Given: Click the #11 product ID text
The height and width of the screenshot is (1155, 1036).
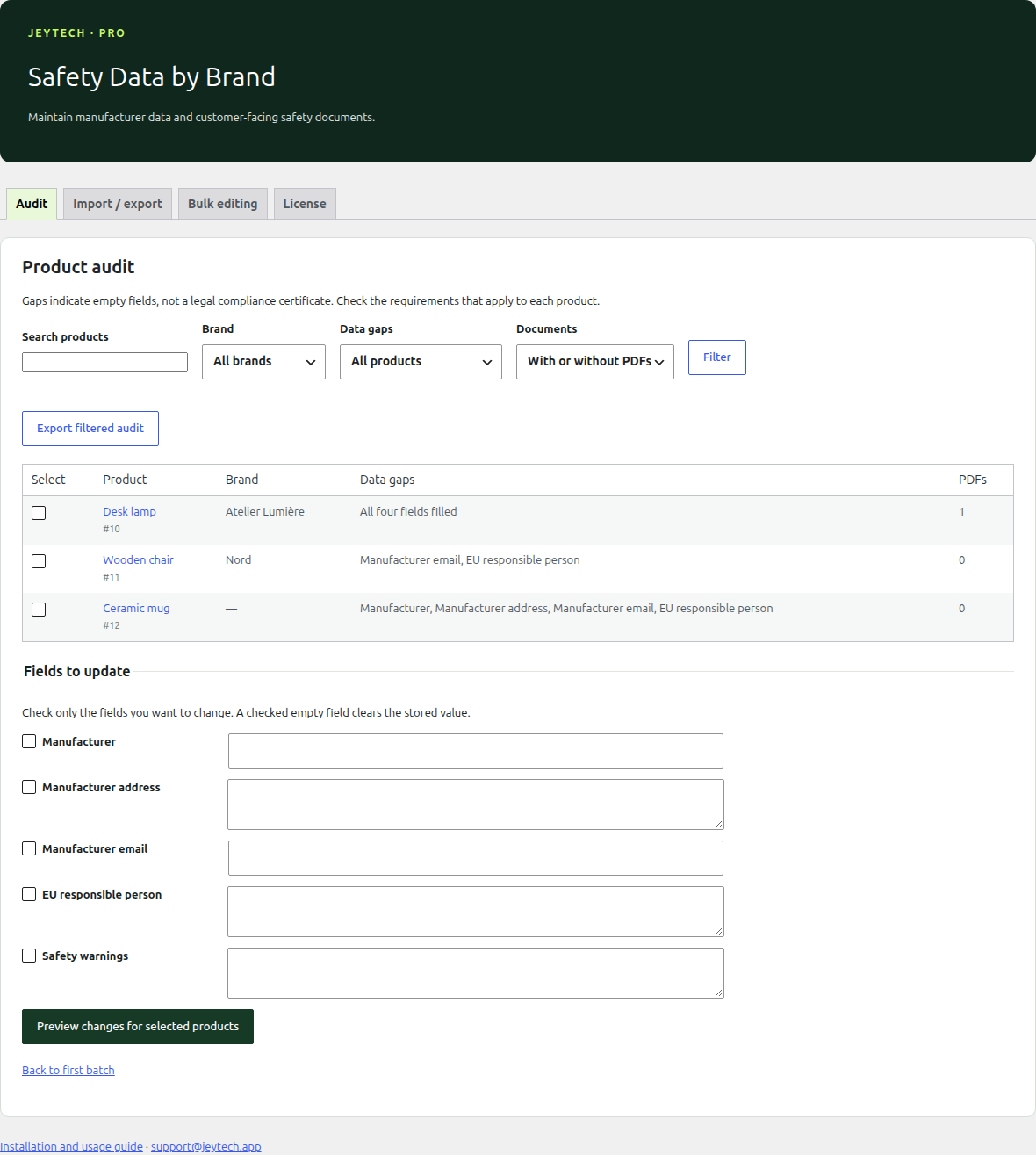Looking at the screenshot, I should click(x=112, y=577).
